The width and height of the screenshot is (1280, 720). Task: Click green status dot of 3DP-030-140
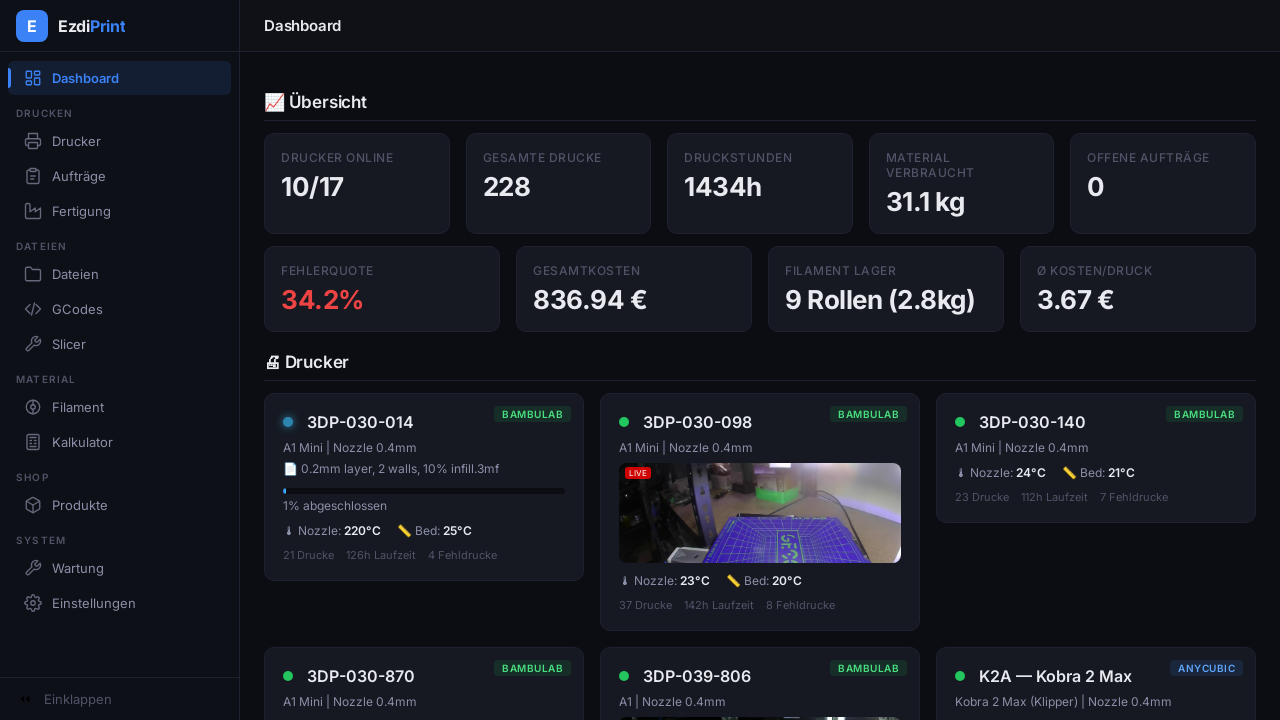[x=960, y=422]
